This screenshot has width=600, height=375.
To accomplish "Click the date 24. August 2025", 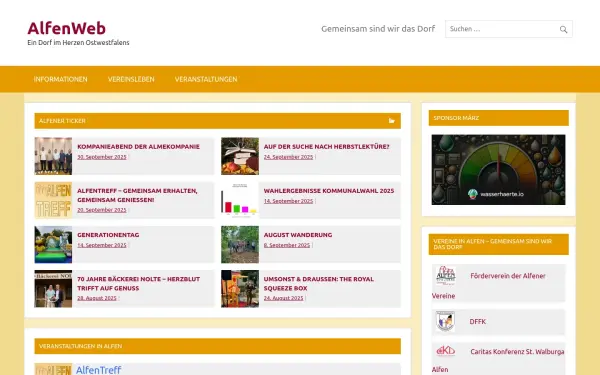I will pyautogui.click(x=284, y=298).
